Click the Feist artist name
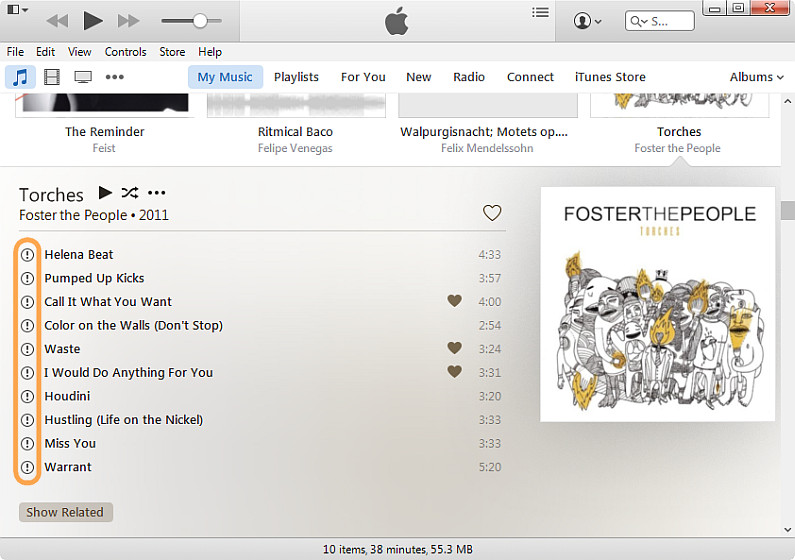The width and height of the screenshot is (795, 560). click(104, 148)
